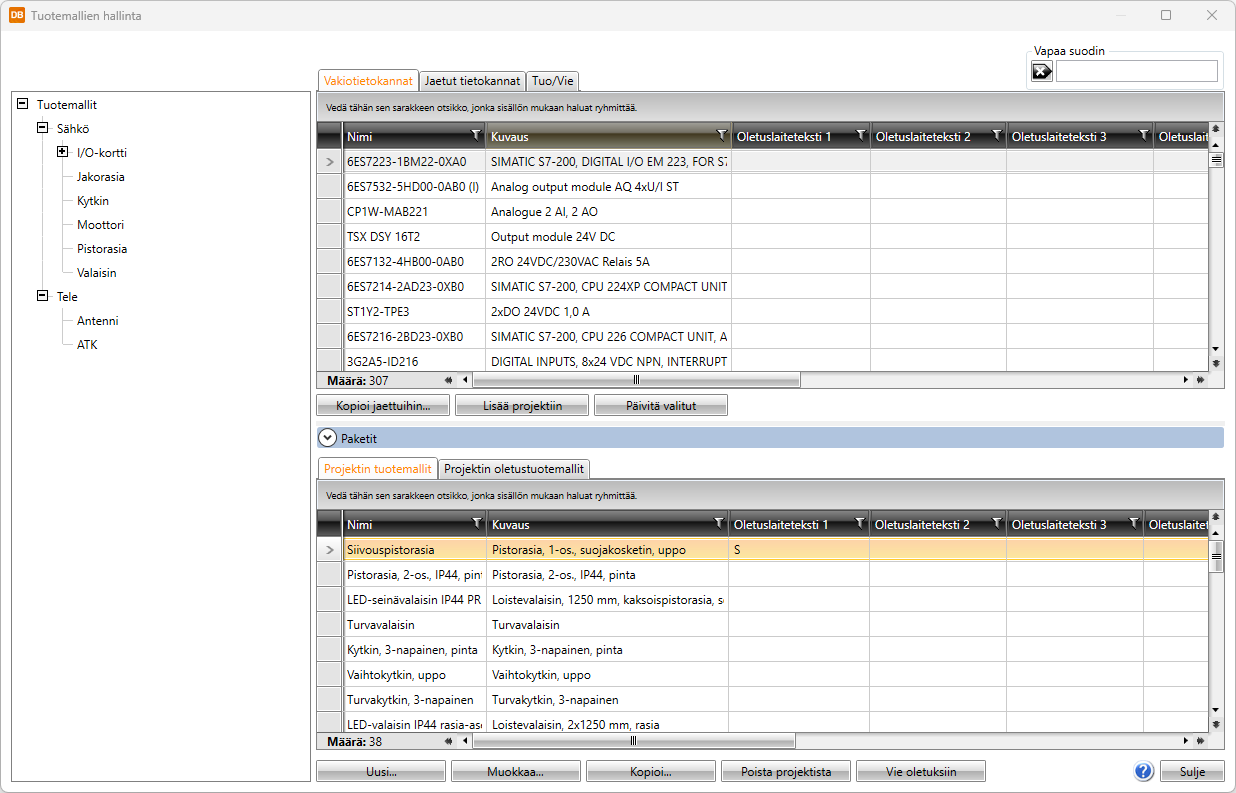Click filter icon in lower Oletuslaiteteksti 1 column
Image resolution: width=1236 pixels, height=793 pixels.
859,523
